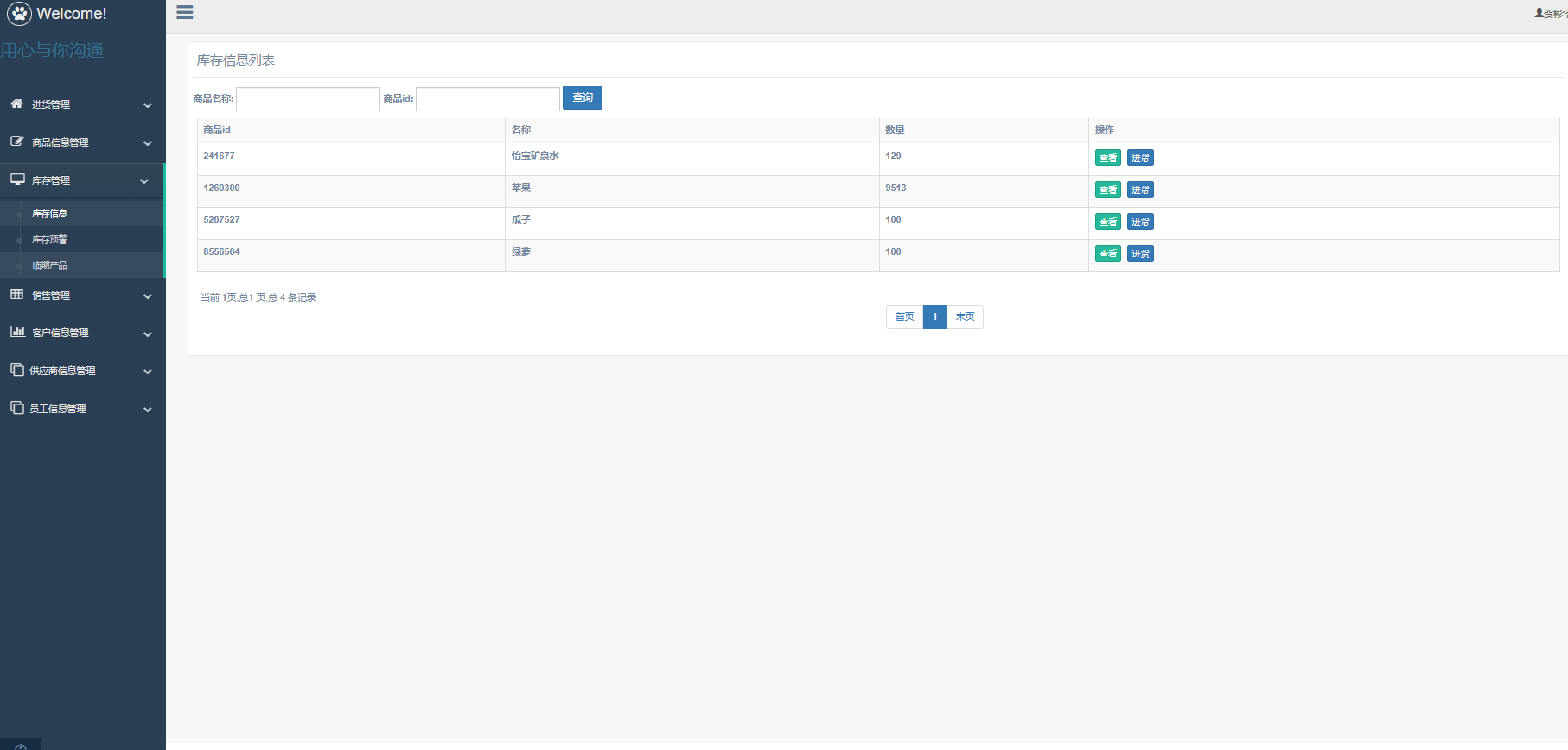Screen dimensions: 1568x750
Task: Open the 临期产品 submenu item
Action: coord(49,265)
